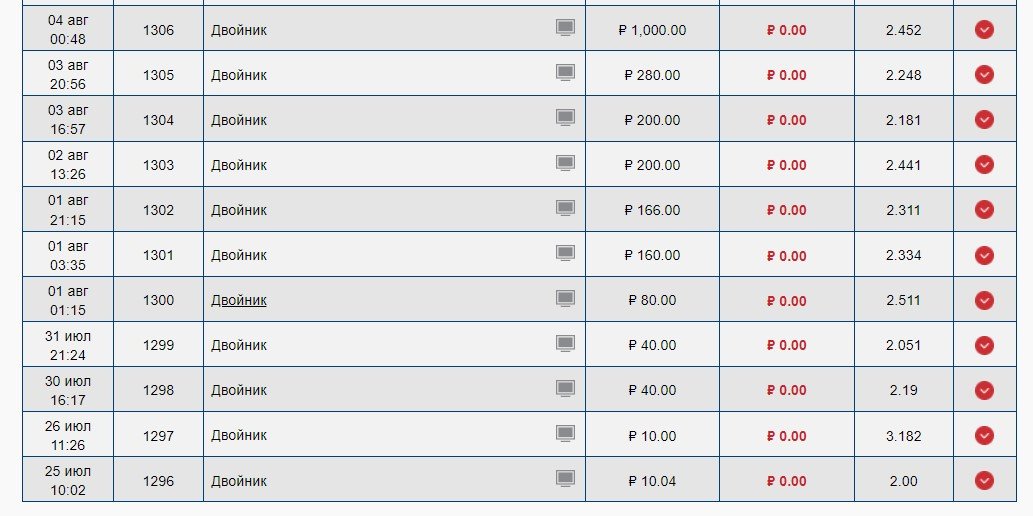The image size is (1033, 516).
Task: Click the monitor icon in row 1296
Action: coord(565,479)
